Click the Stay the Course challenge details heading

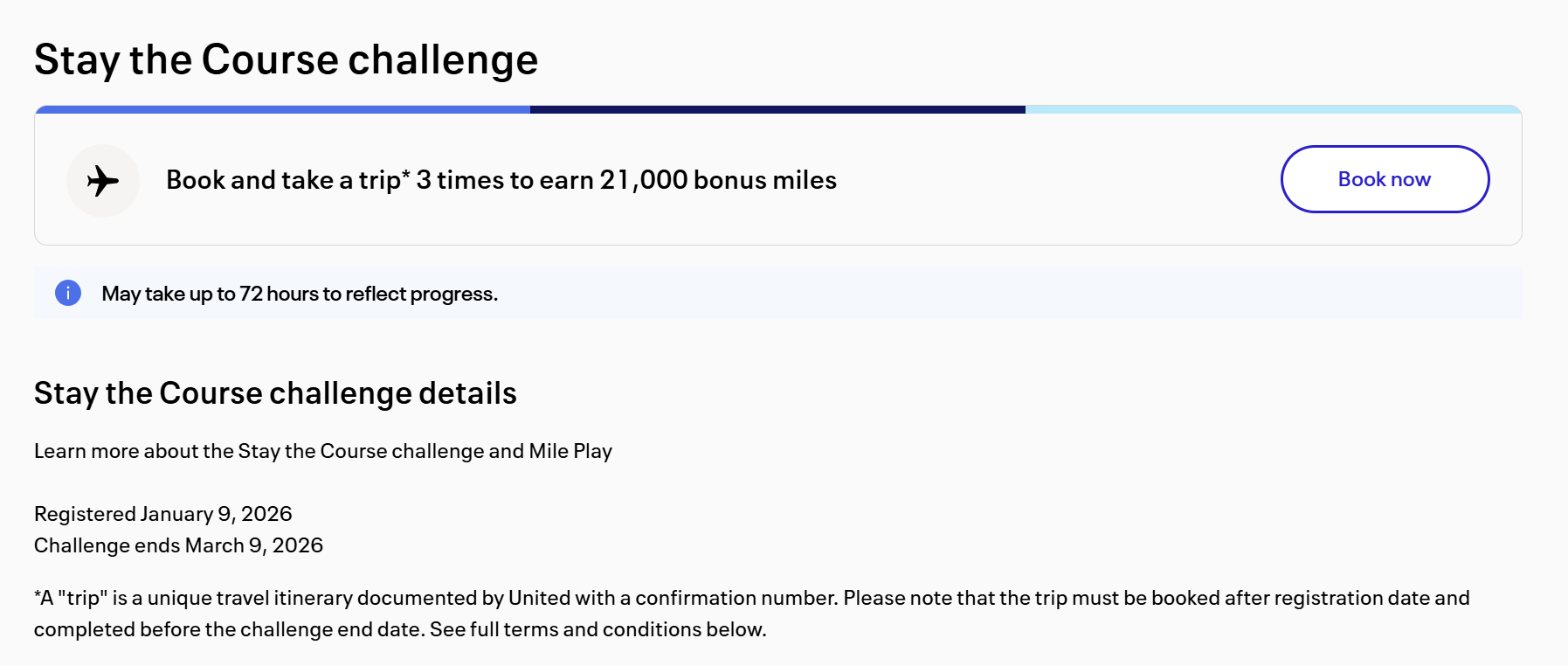tap(275, 393)
